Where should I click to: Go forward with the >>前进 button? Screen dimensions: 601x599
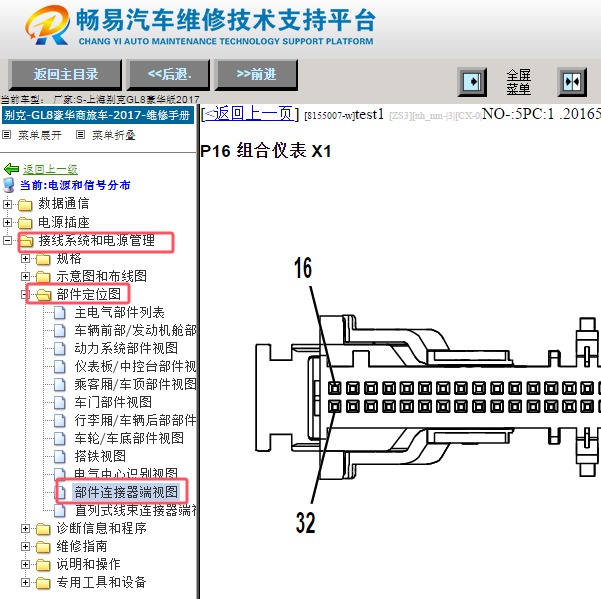(256, 74)
